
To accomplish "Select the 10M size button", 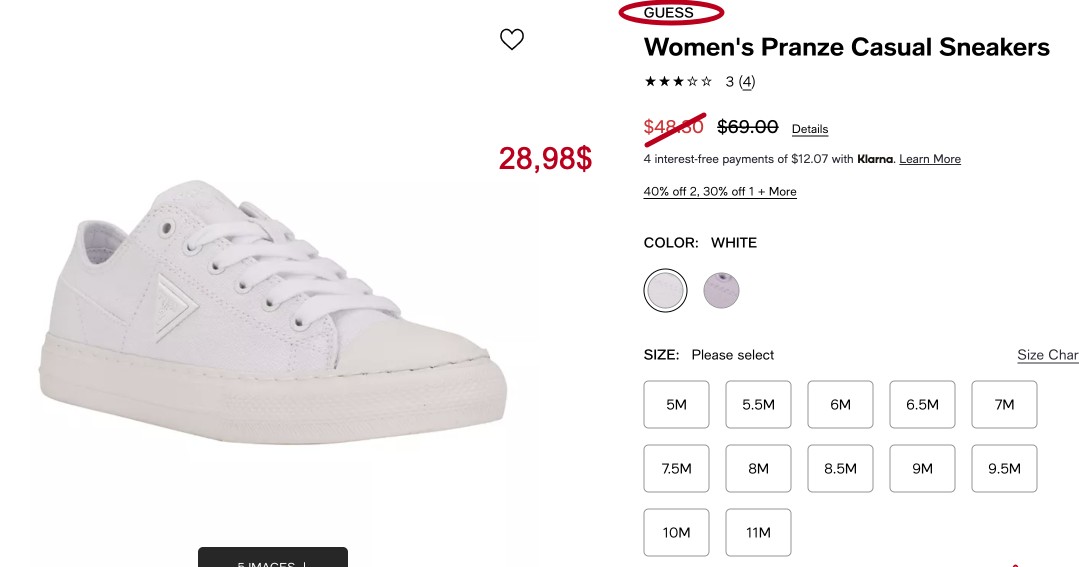I will tap(677, 532).
